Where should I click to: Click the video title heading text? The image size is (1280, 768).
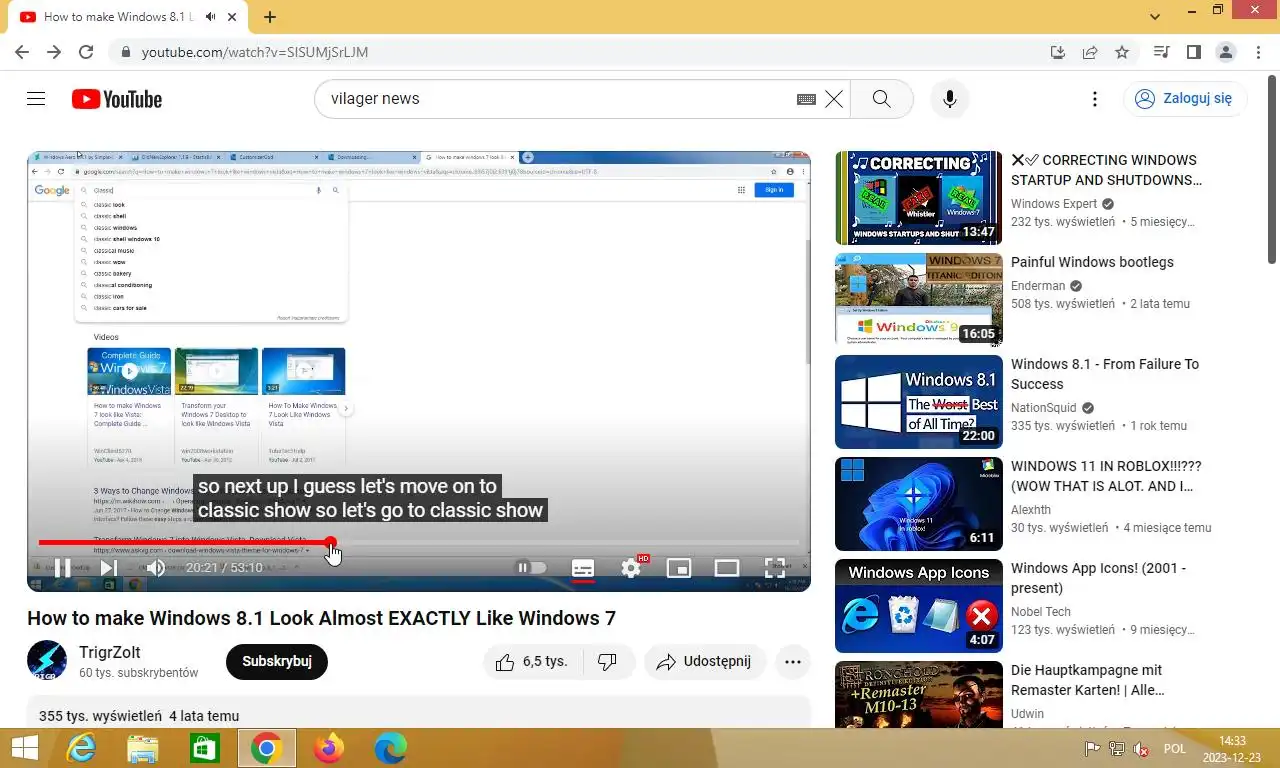[321, 618]
